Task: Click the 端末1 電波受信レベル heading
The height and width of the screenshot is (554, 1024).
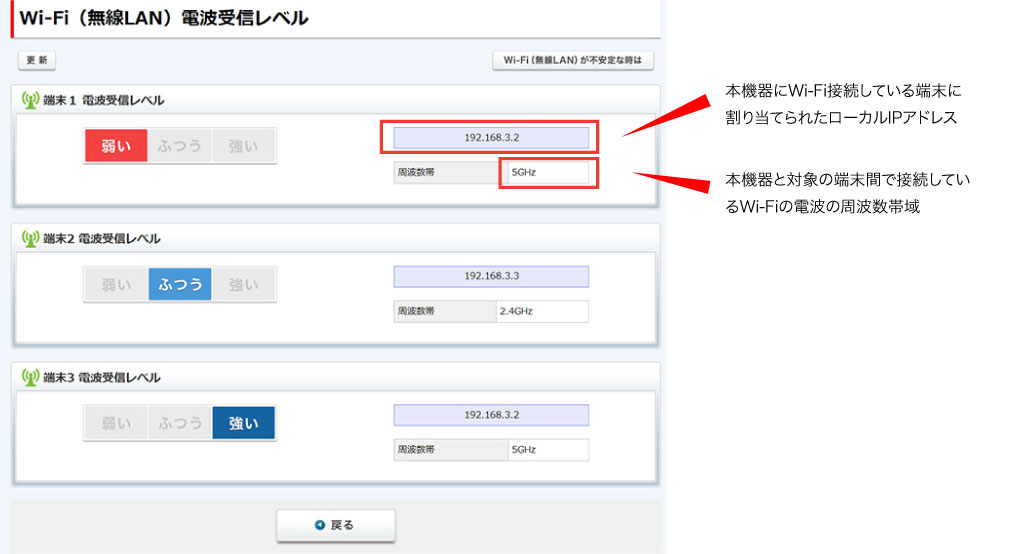Action: [x=104, y=101]
